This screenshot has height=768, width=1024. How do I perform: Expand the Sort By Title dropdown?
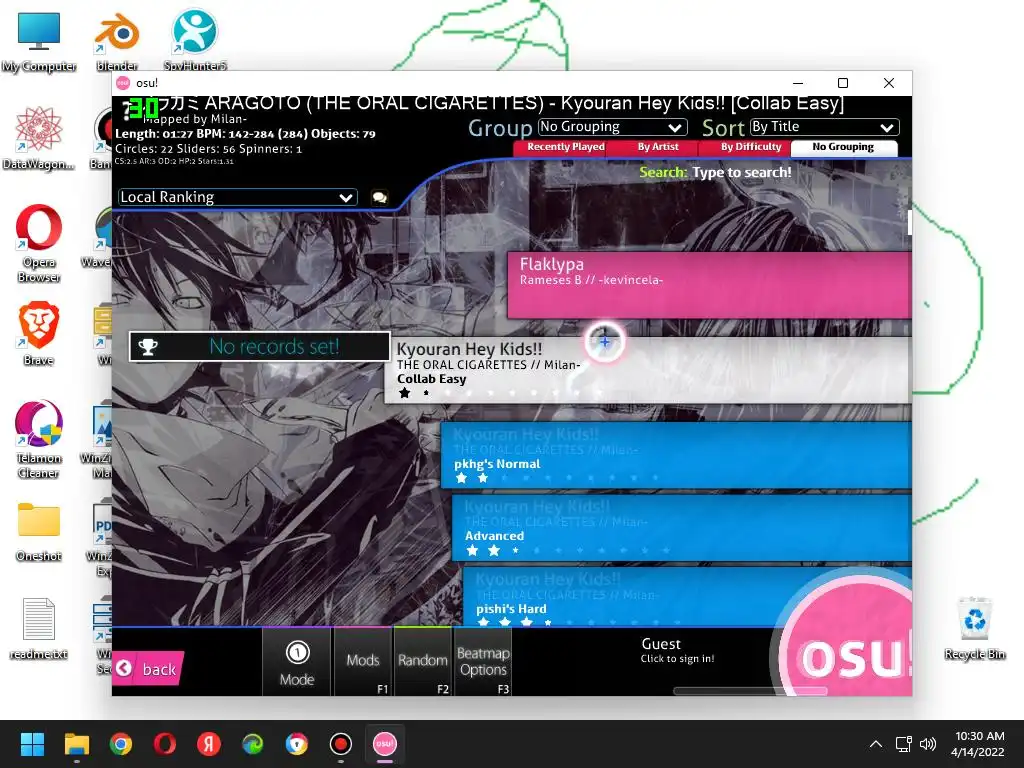coord(824,127)
